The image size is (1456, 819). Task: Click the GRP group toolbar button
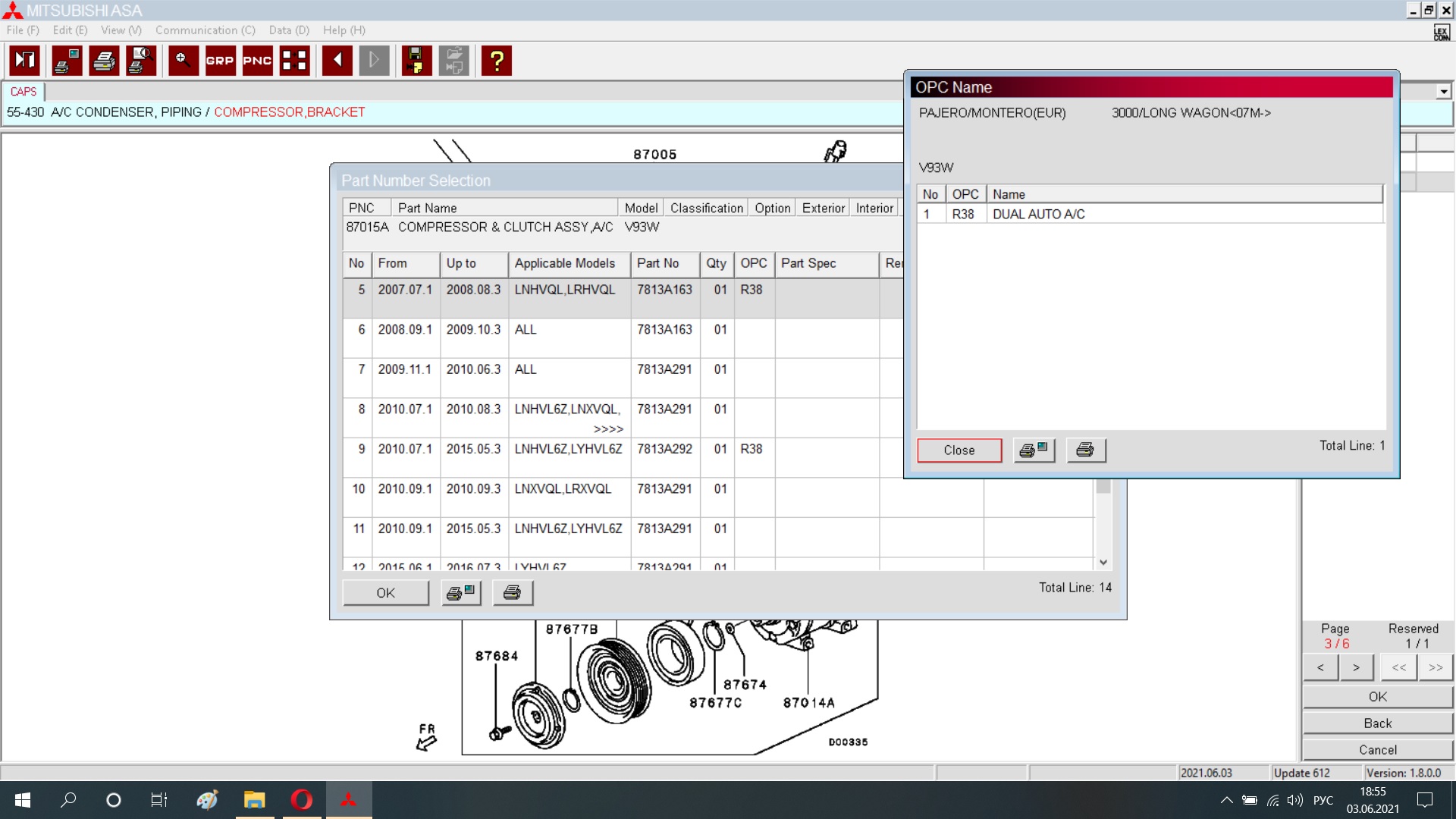click(x=220, y=61)
